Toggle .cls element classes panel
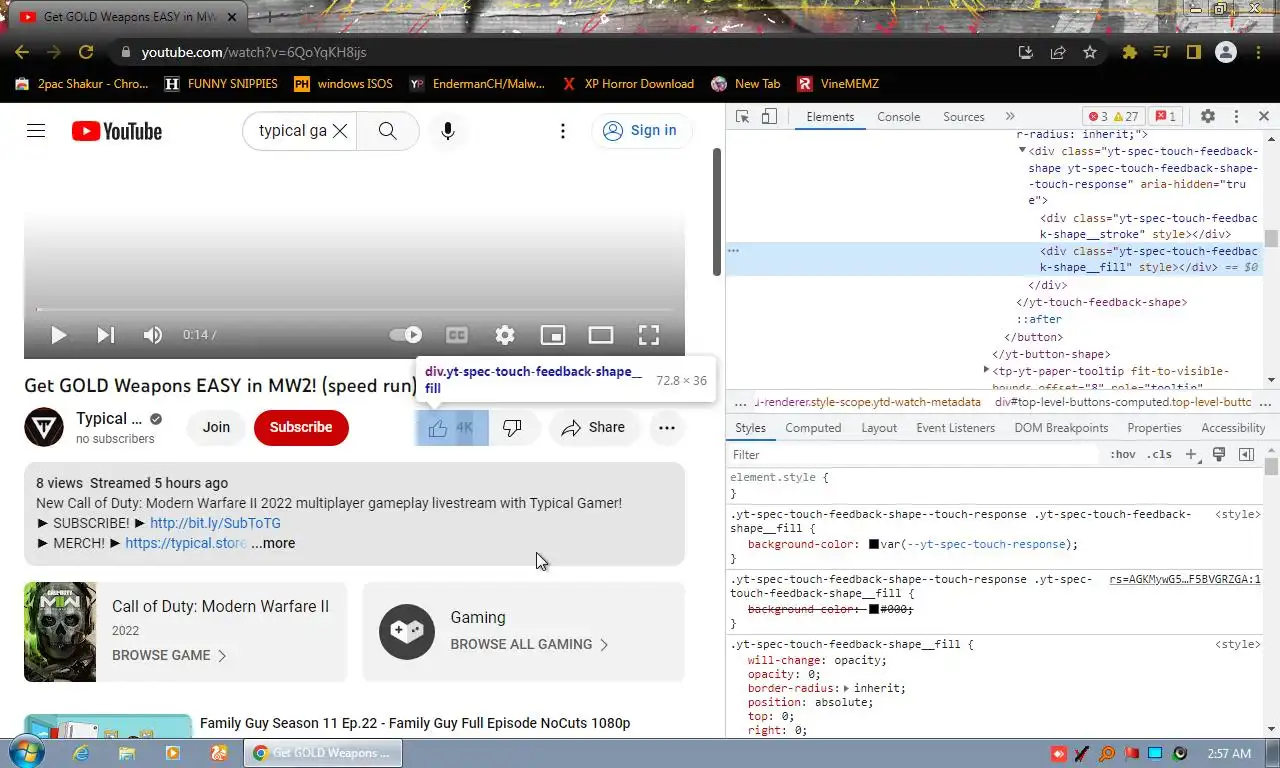 tap(1159, 455)
